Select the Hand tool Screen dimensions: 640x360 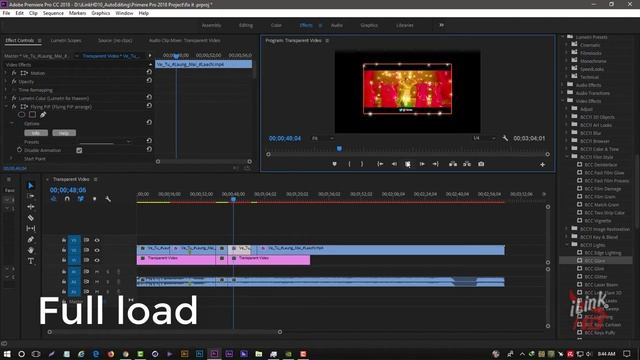[31, 250]
